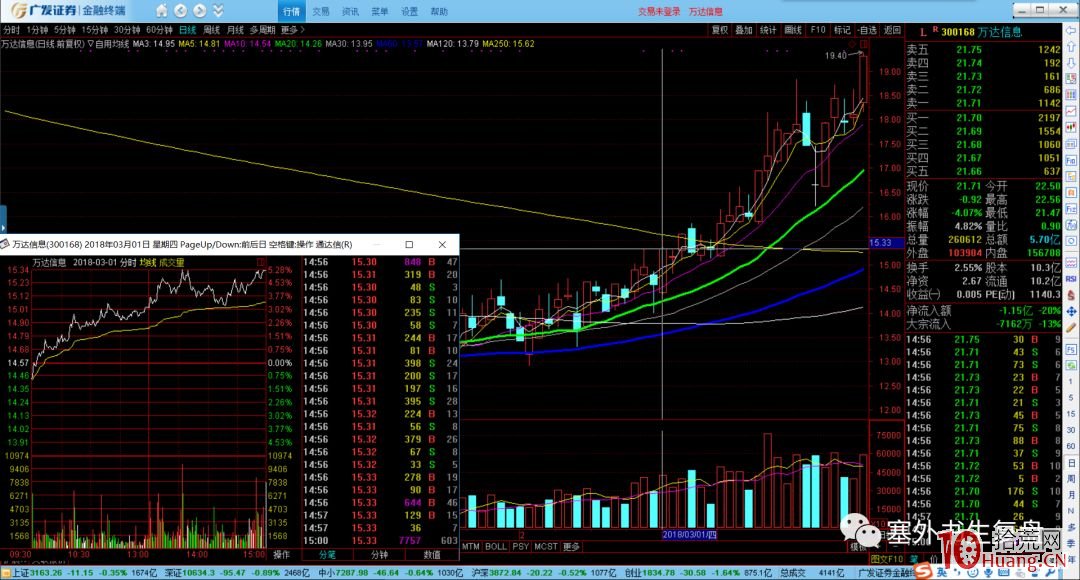This screenshot has height=580, width=1080.
Task: Open the 交易 trading menu
Action: tap(321, 12)
